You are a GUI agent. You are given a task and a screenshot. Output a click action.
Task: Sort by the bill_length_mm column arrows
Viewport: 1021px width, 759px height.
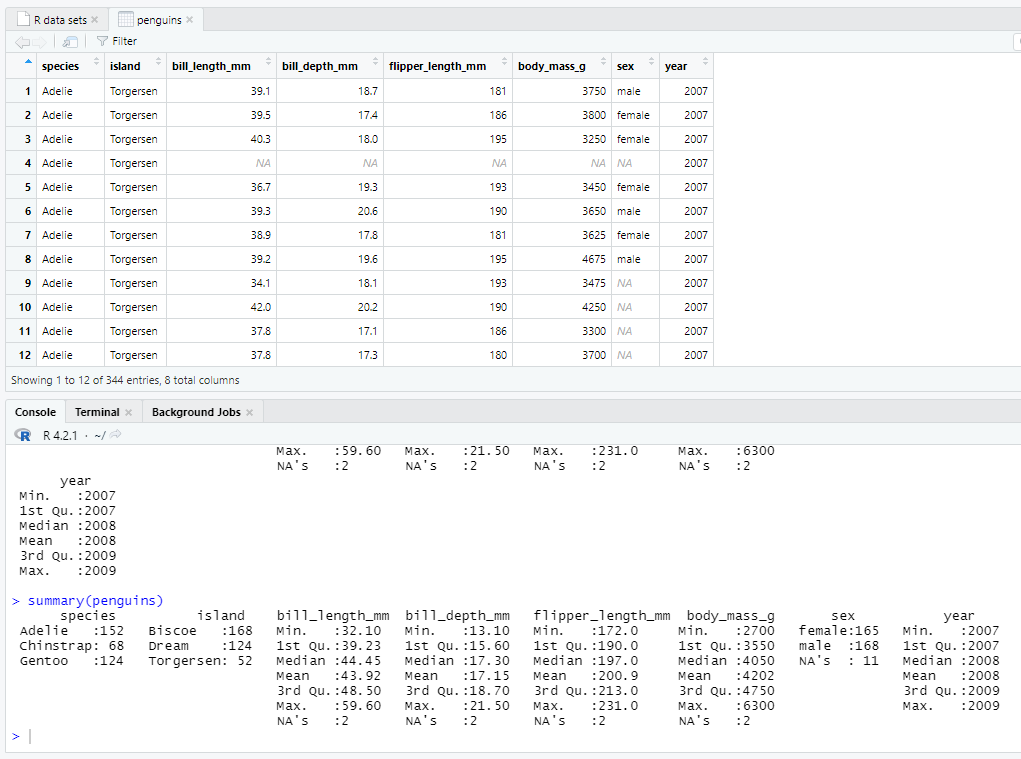(x=268, y=62)
